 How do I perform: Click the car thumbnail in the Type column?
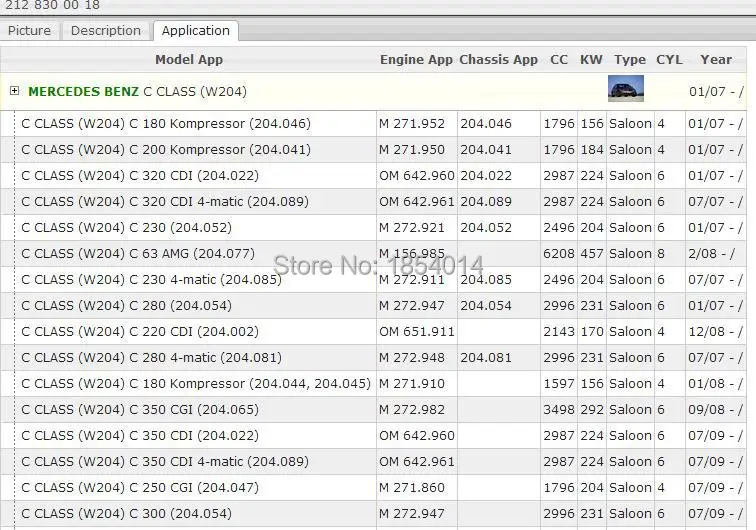[x=626, y=88]
